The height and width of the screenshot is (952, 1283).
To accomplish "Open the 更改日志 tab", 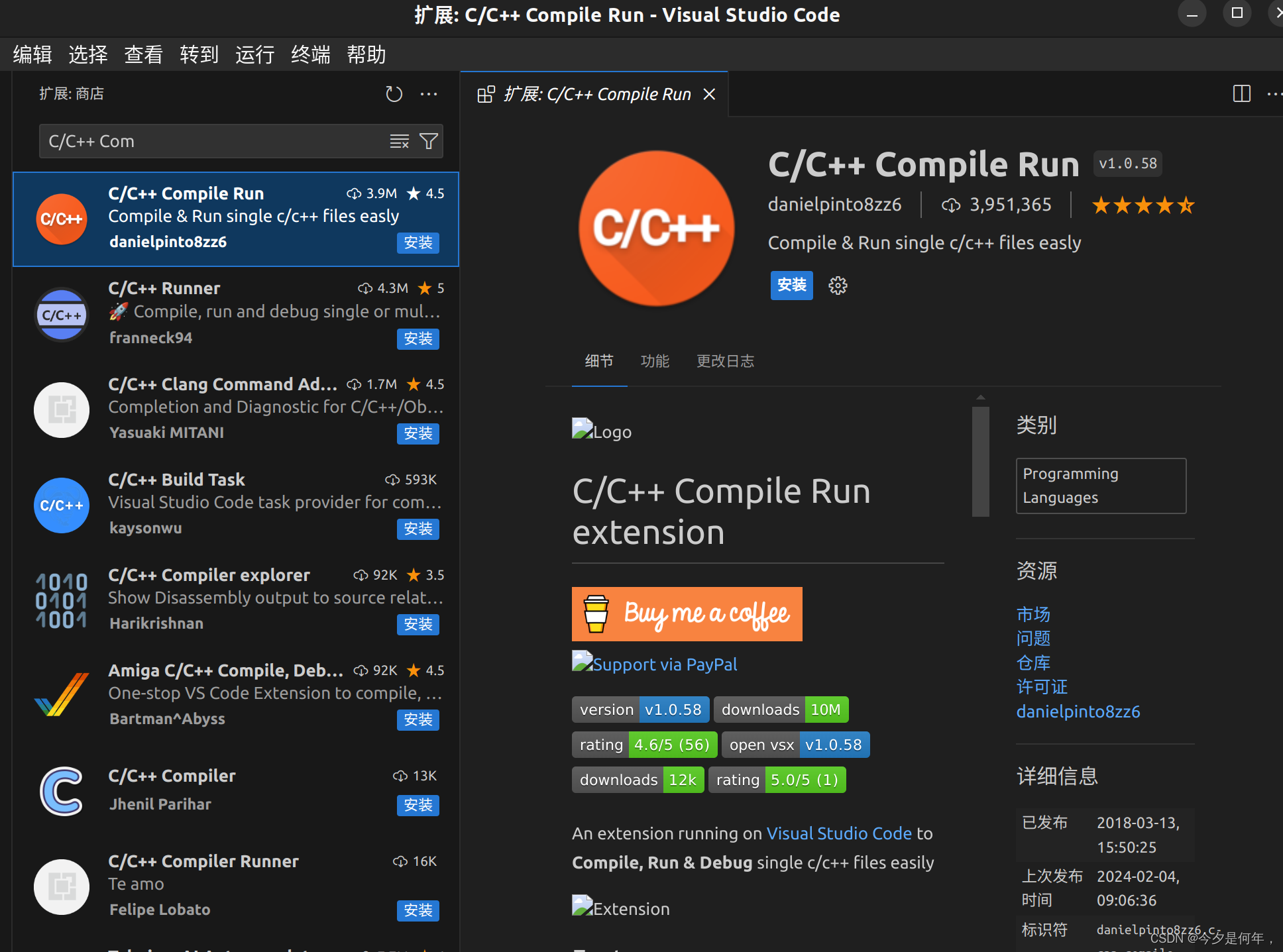I will [725, 361].
